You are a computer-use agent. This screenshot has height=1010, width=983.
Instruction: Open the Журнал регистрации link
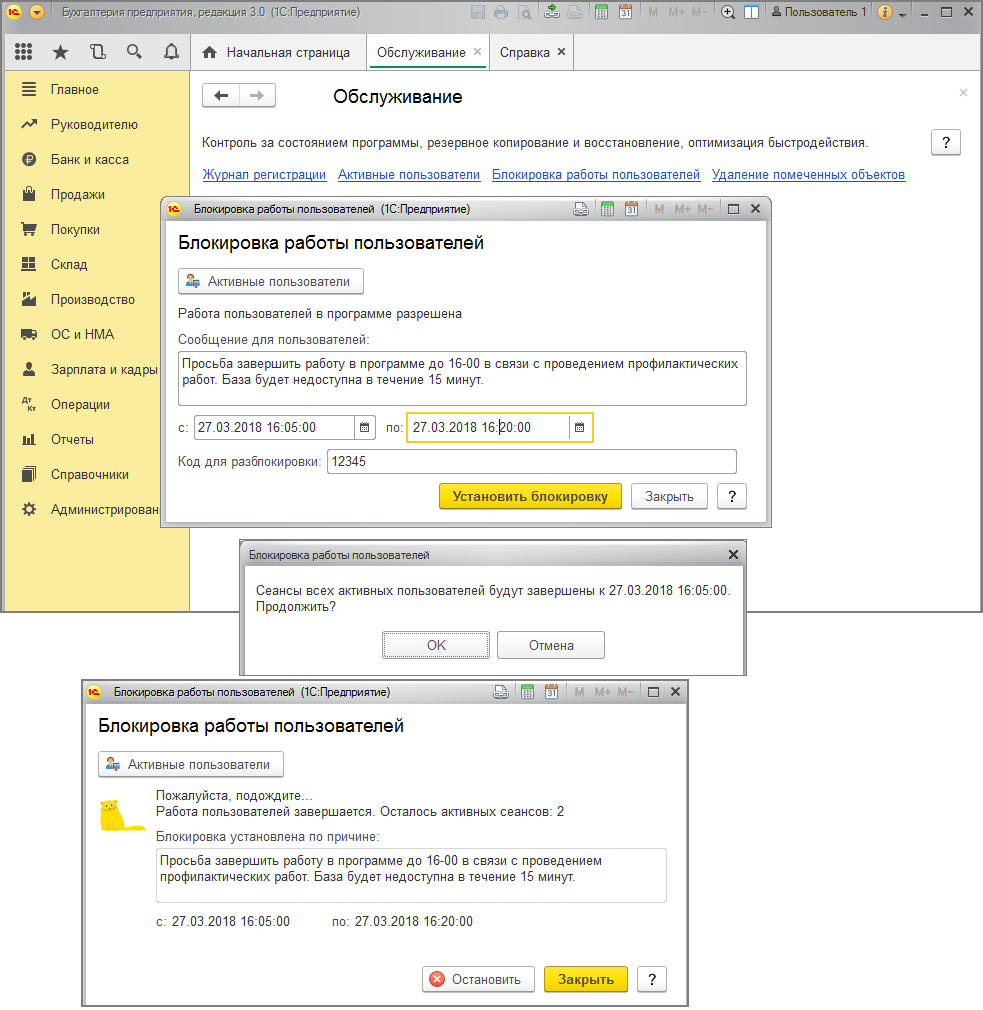click(x=264, y=175)
